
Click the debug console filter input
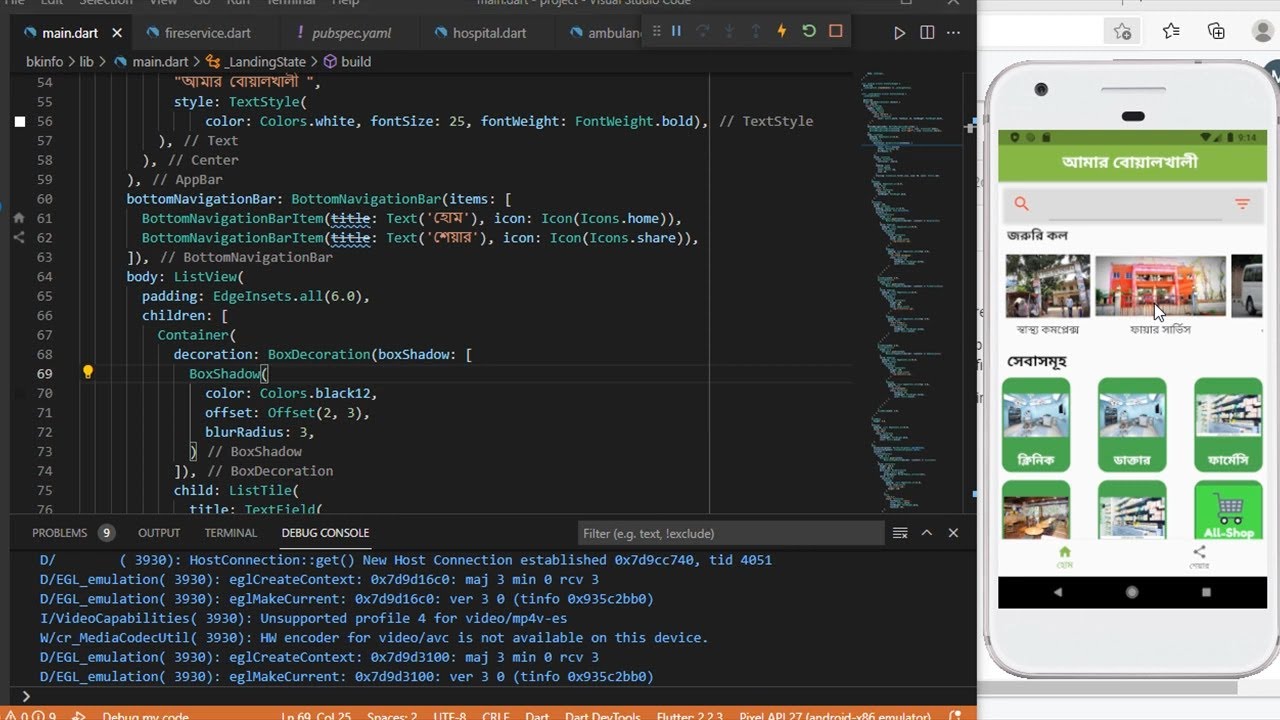(732, 533)
